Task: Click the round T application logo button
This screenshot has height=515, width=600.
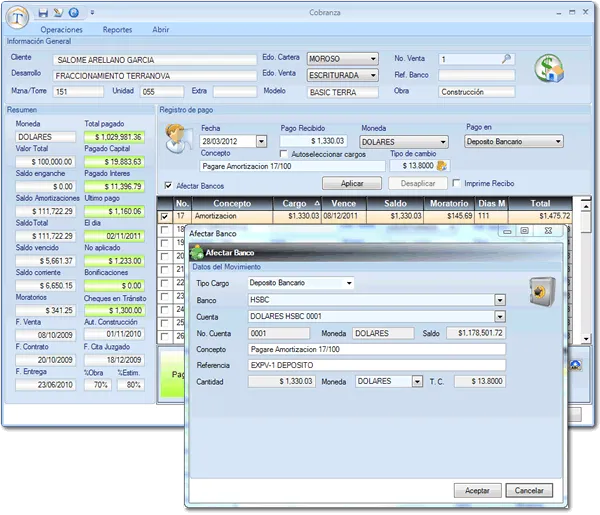Action: point(17,17)
